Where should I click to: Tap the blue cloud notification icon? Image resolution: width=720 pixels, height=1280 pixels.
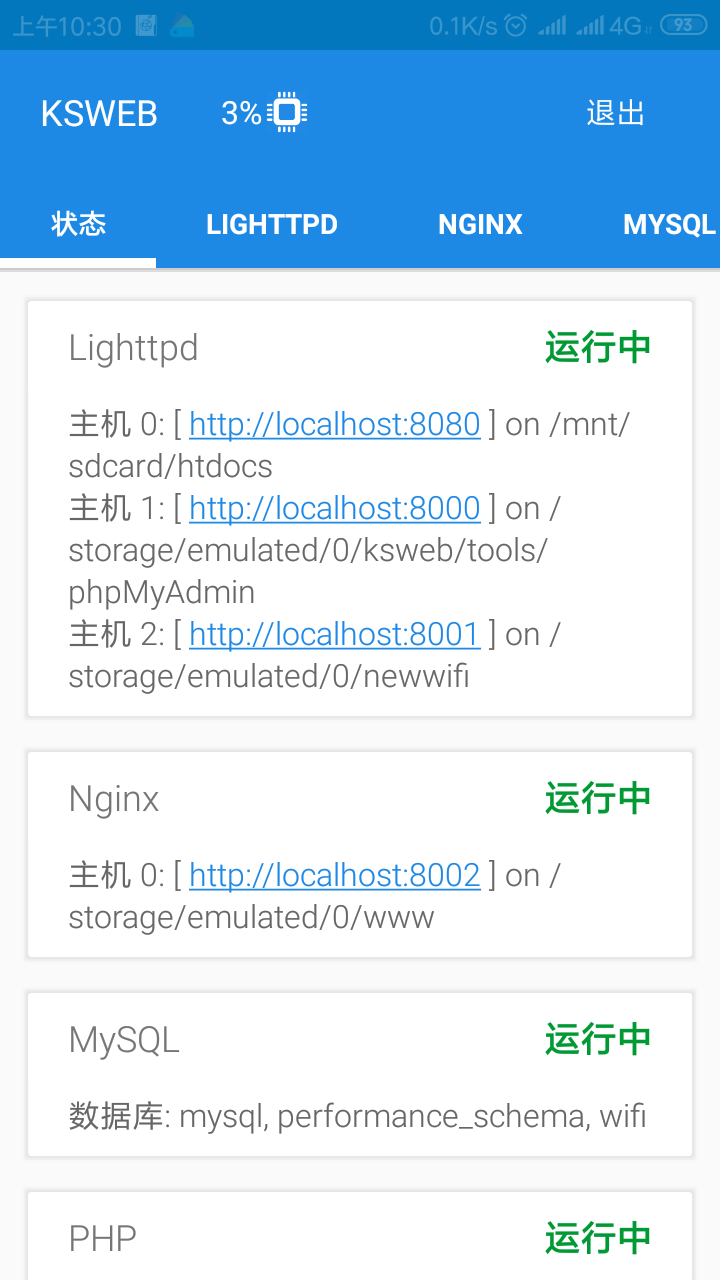(x=182, y=26)
